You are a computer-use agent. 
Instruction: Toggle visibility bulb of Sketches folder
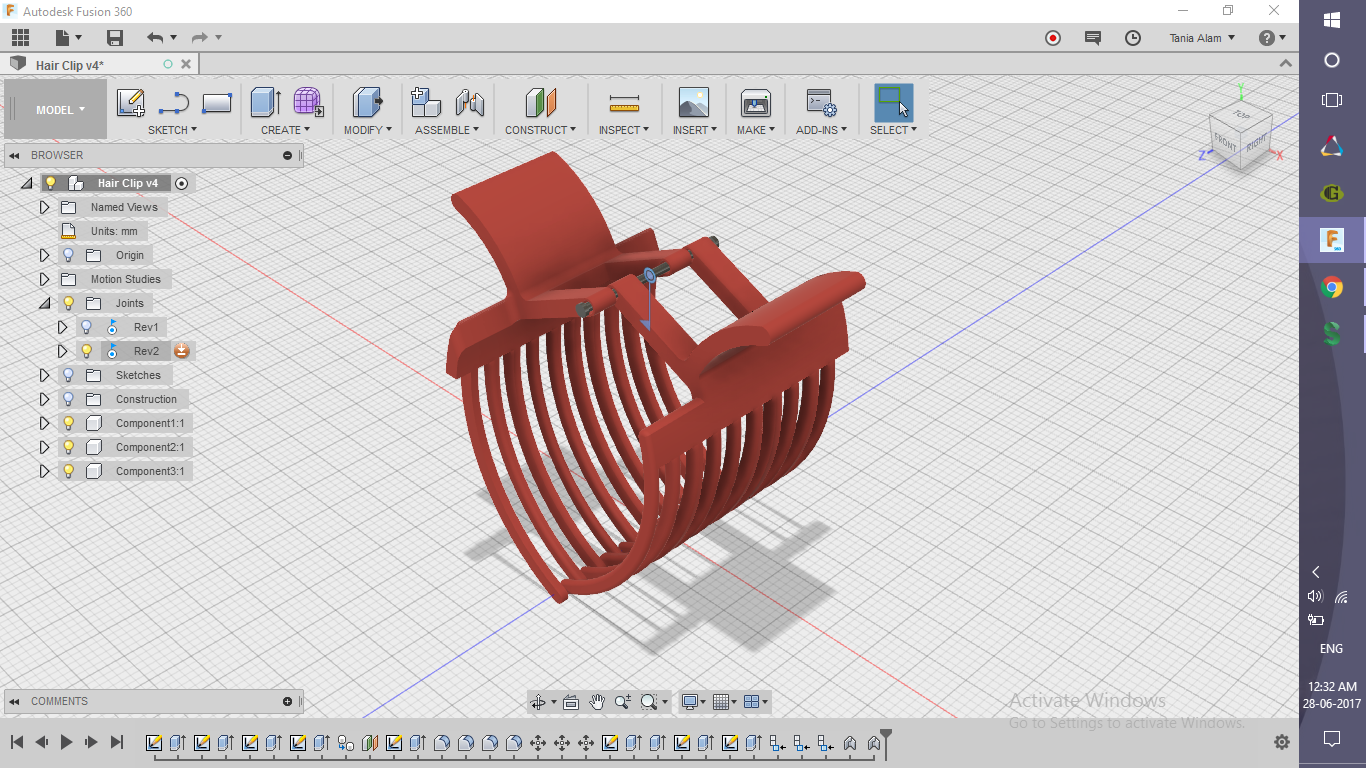coord(68,375)
